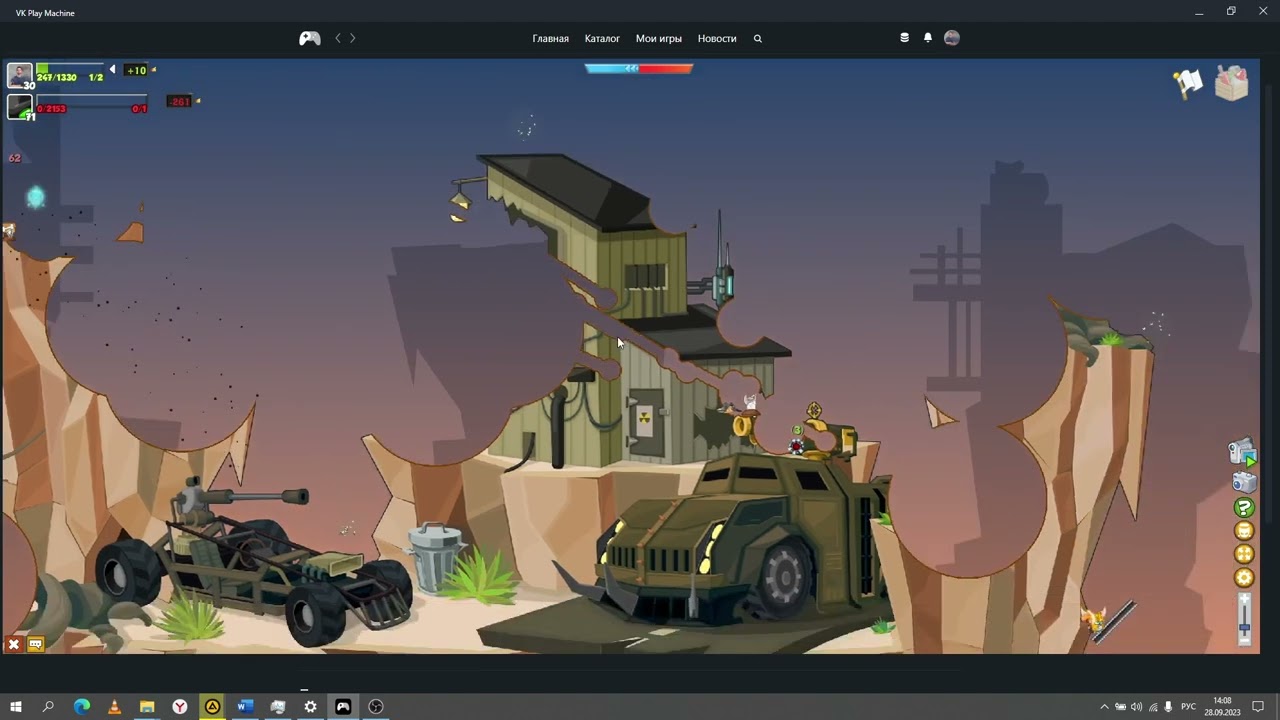Open VLC media player from taskbar

114,707
